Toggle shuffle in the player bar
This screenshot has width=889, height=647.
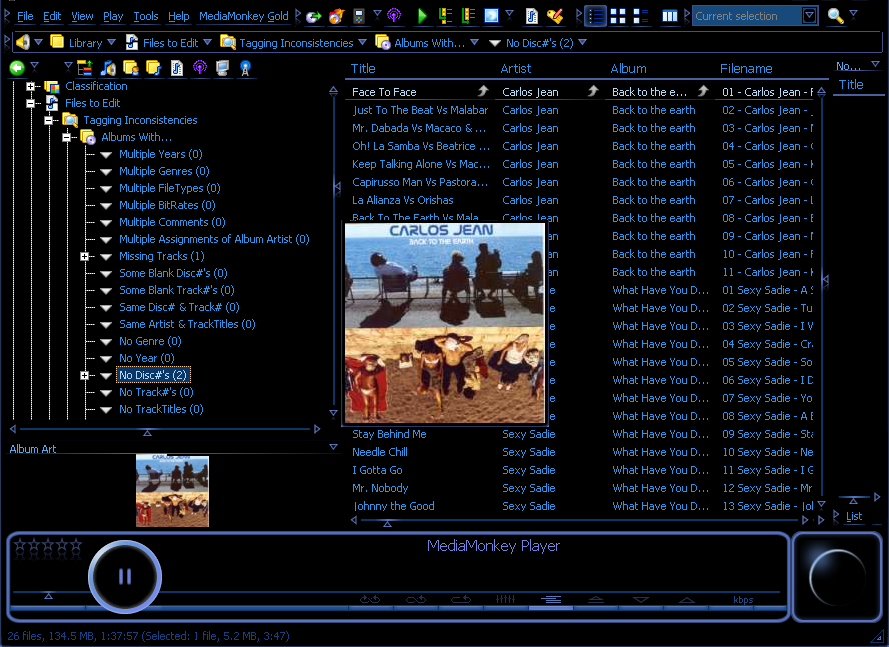point(370,599)
